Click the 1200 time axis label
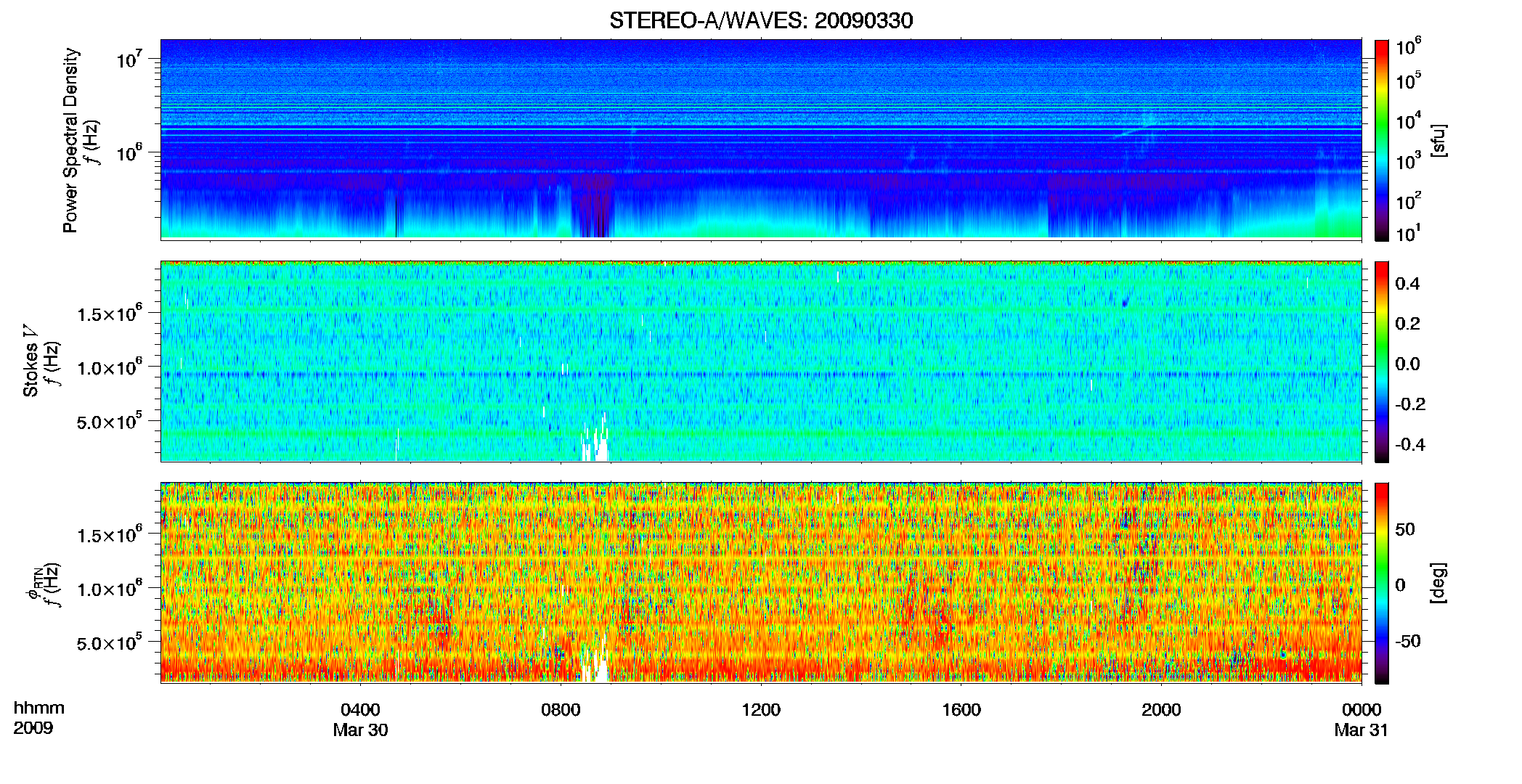Image resolution: width=1522 pixels, height=784 pixels. pyautogui.click(x=761, y=709)
